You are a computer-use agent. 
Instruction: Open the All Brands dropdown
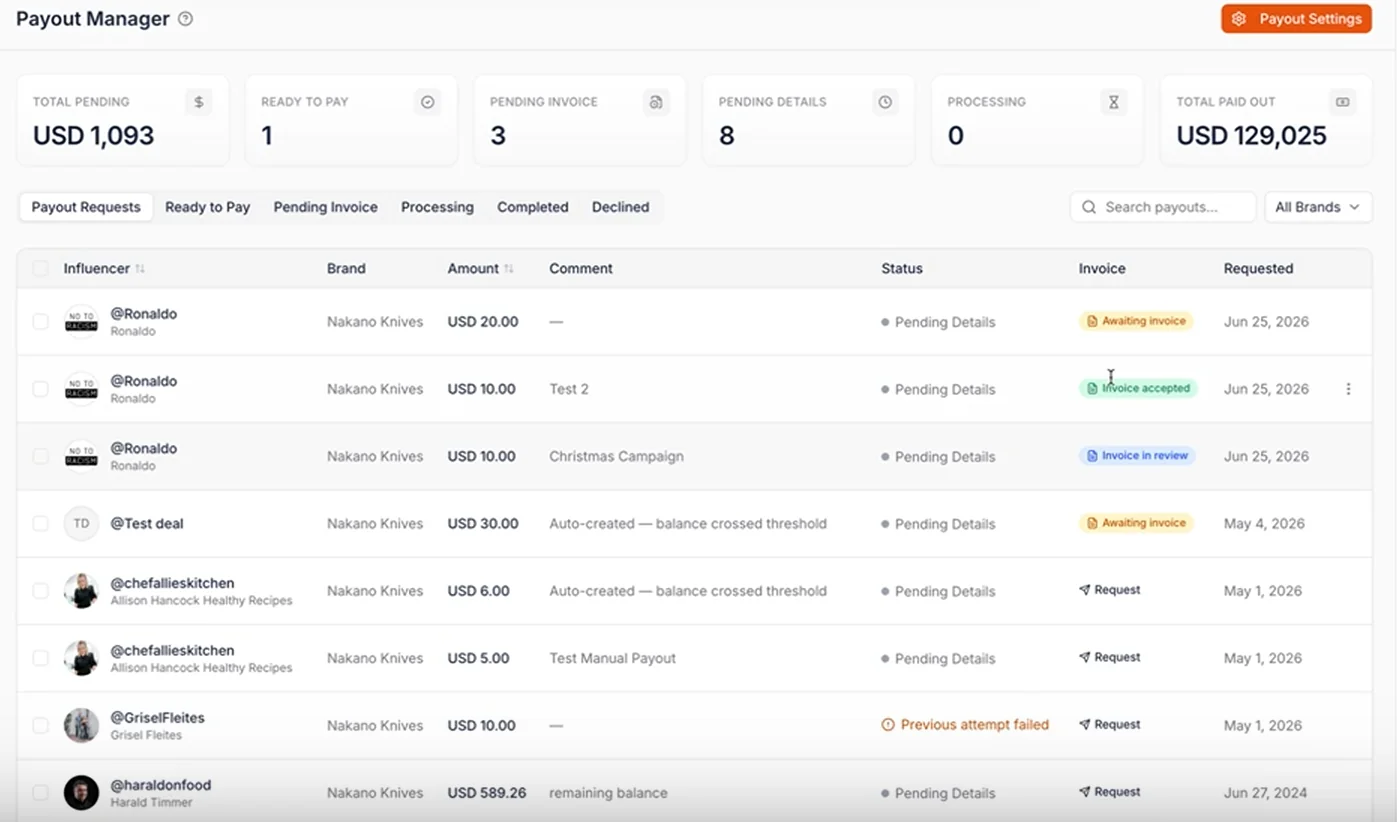[1318, 207]
